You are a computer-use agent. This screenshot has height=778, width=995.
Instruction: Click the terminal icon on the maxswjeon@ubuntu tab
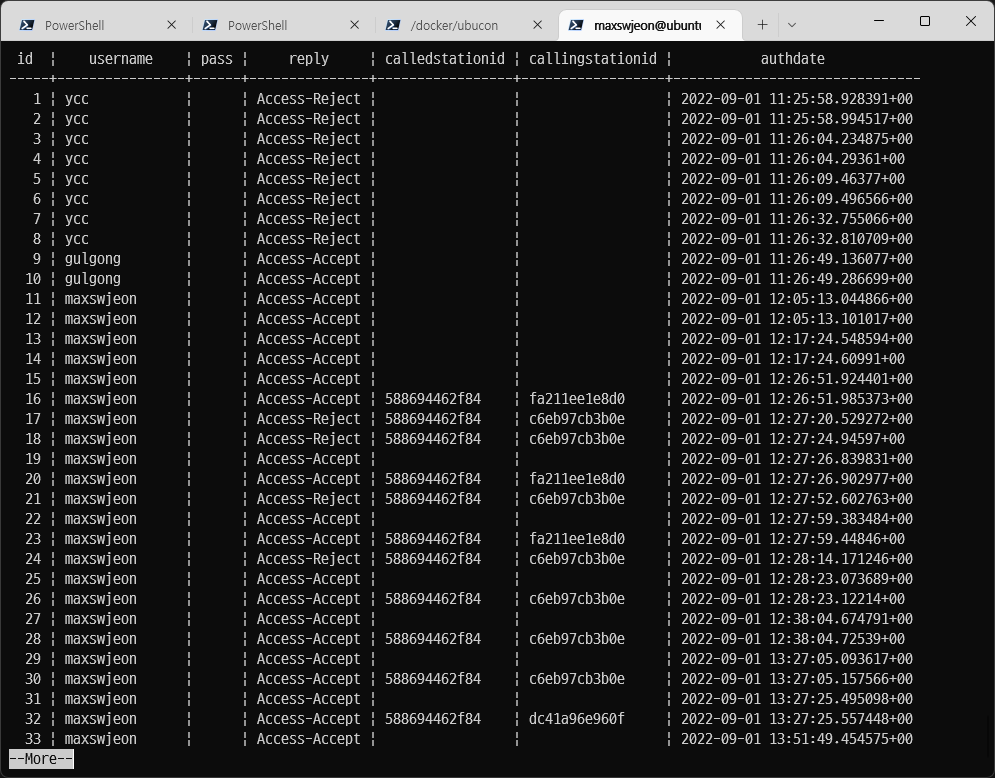click(576, 25)
